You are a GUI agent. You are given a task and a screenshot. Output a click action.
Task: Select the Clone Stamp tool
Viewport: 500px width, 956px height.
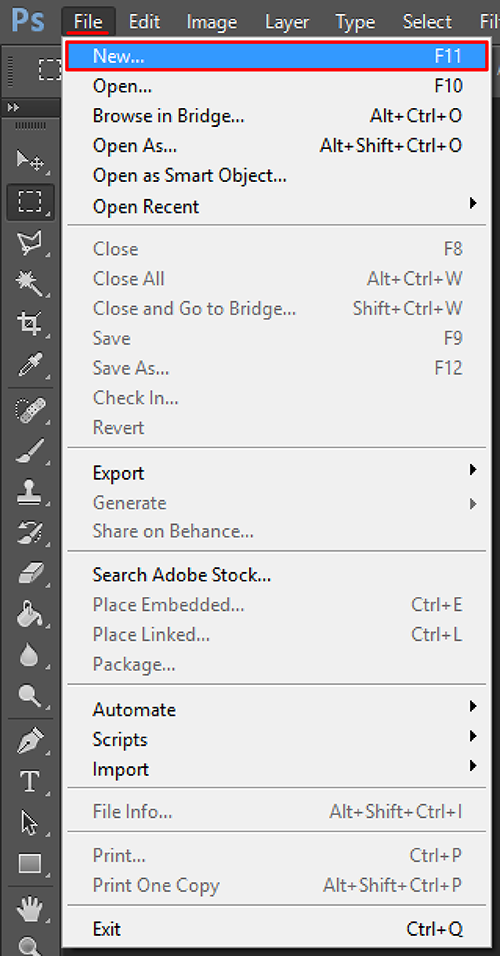30,491
